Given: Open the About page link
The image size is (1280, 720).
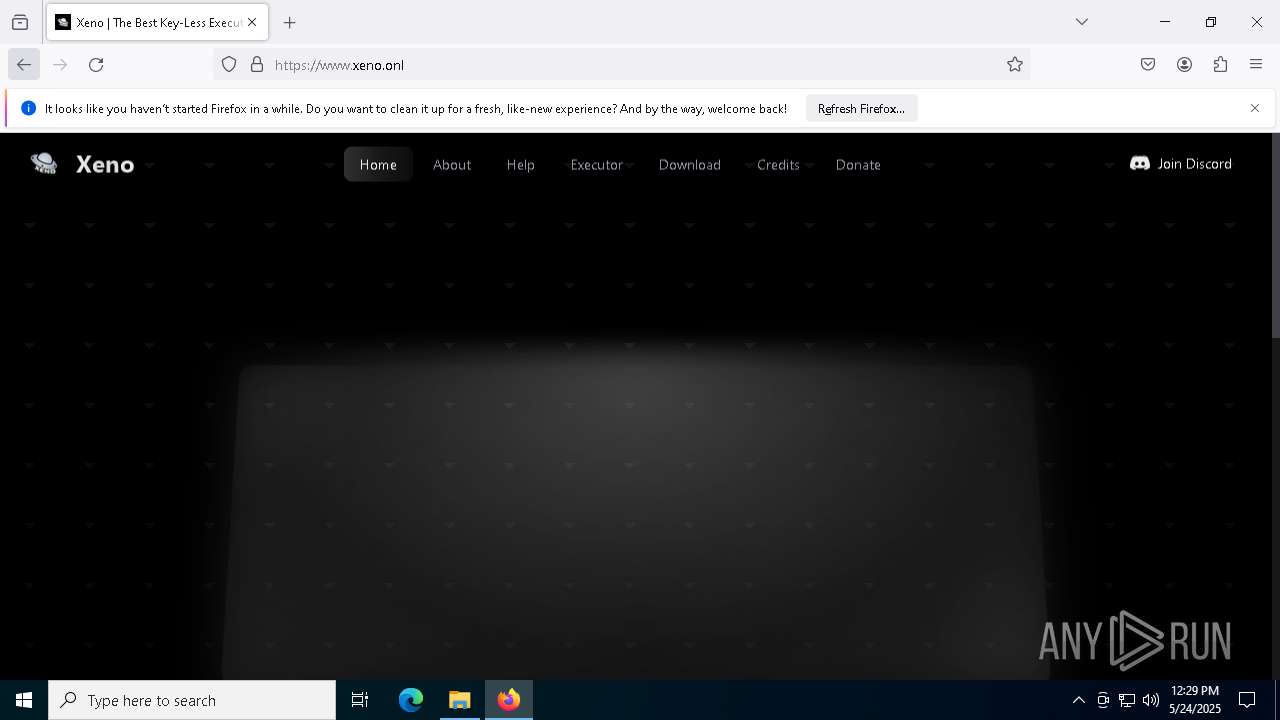Looking at the screenshot, I should tap(452, 165).
